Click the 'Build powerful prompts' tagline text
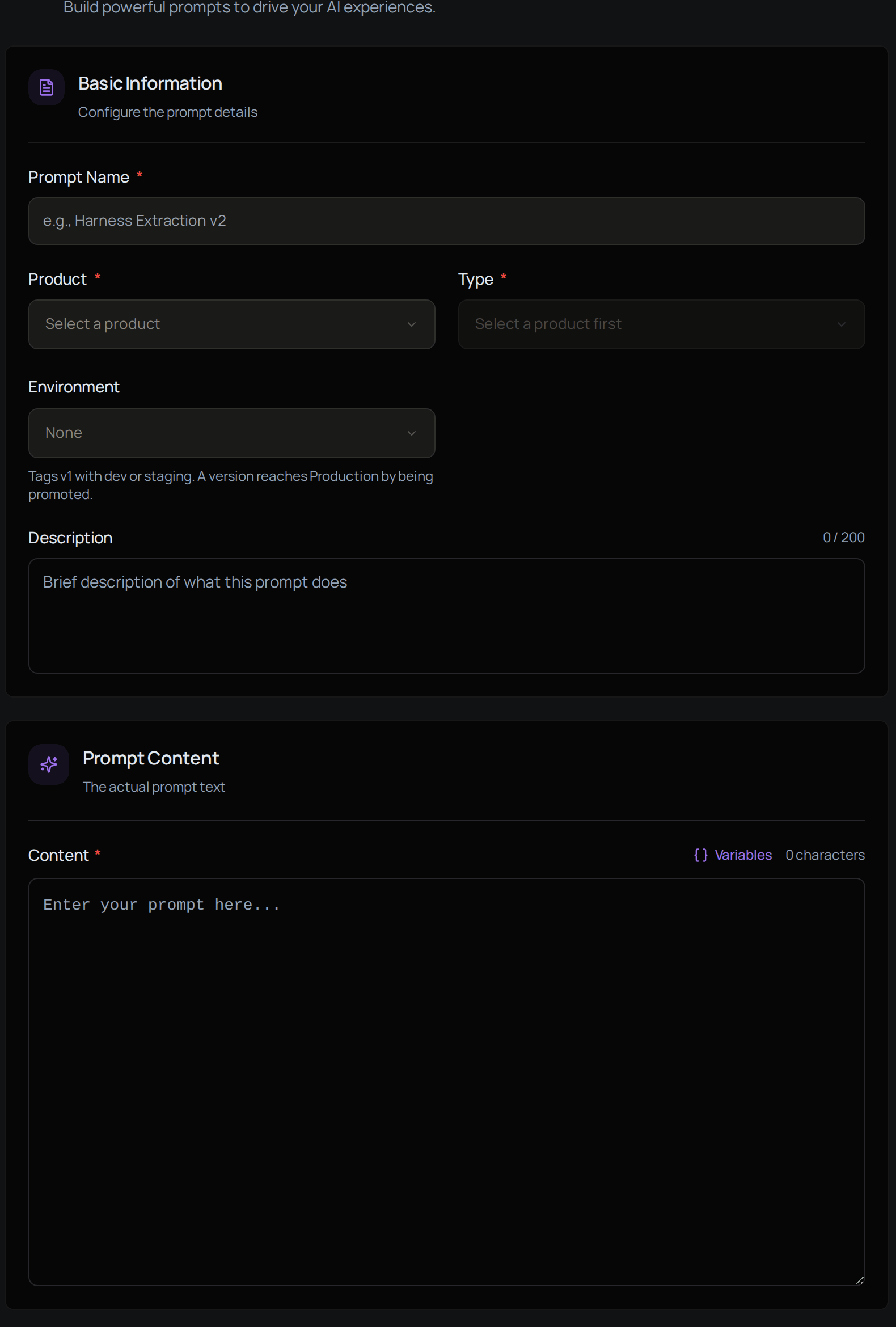896x1327 pixels. point(250,7)
